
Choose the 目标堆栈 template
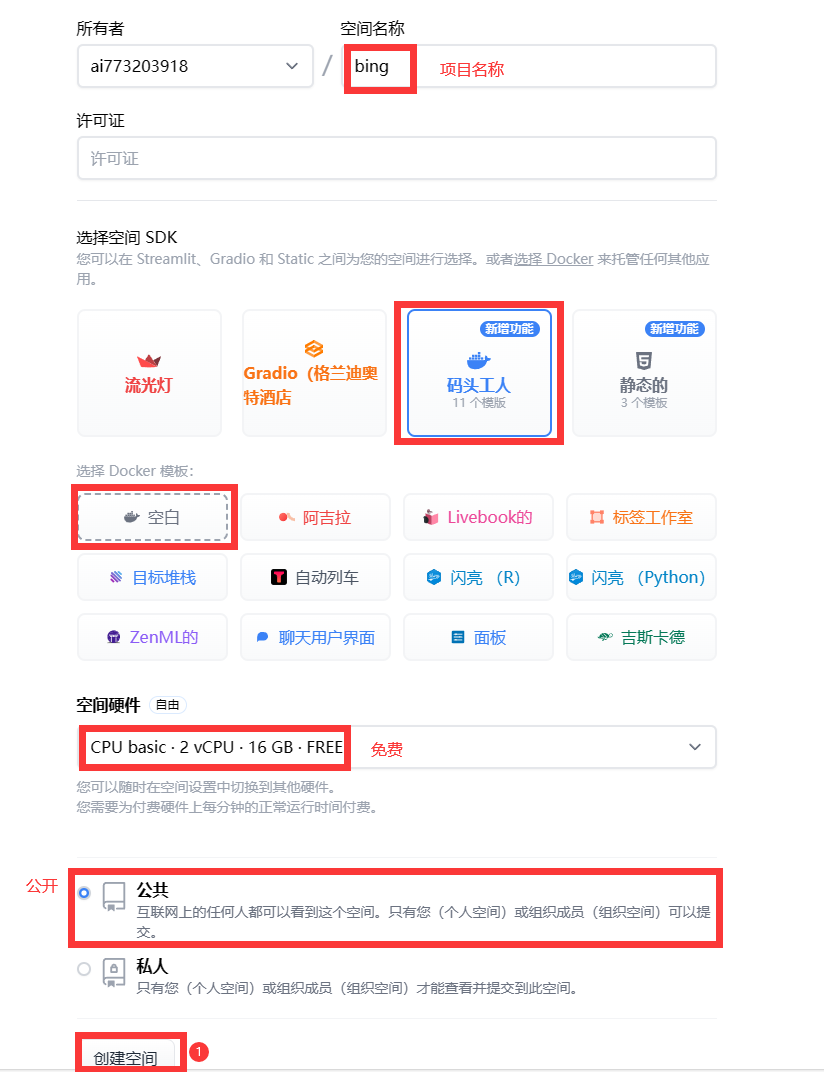click(x=152, y=577)
